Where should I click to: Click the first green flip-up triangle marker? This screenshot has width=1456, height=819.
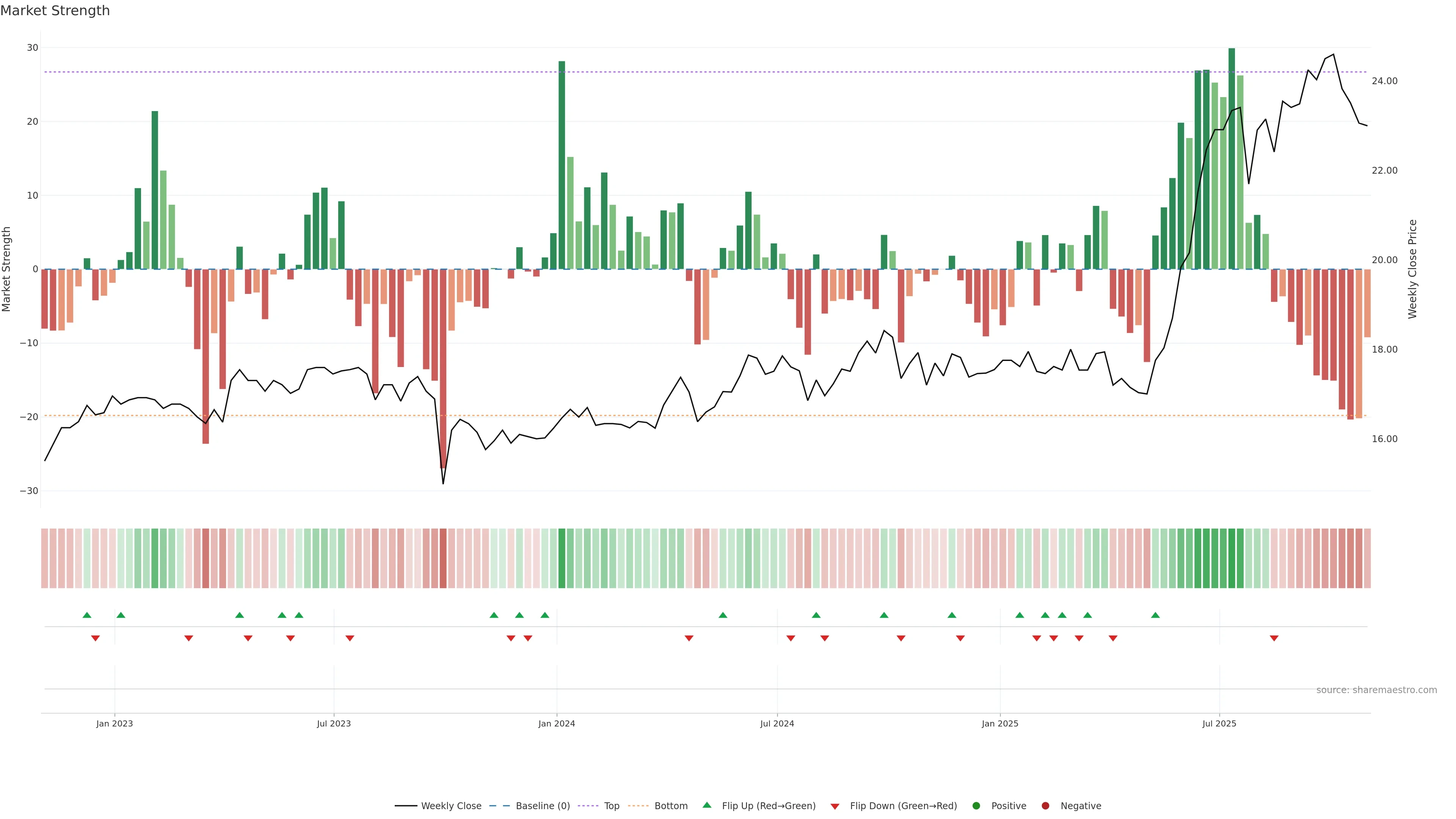[x=87, y=615]
